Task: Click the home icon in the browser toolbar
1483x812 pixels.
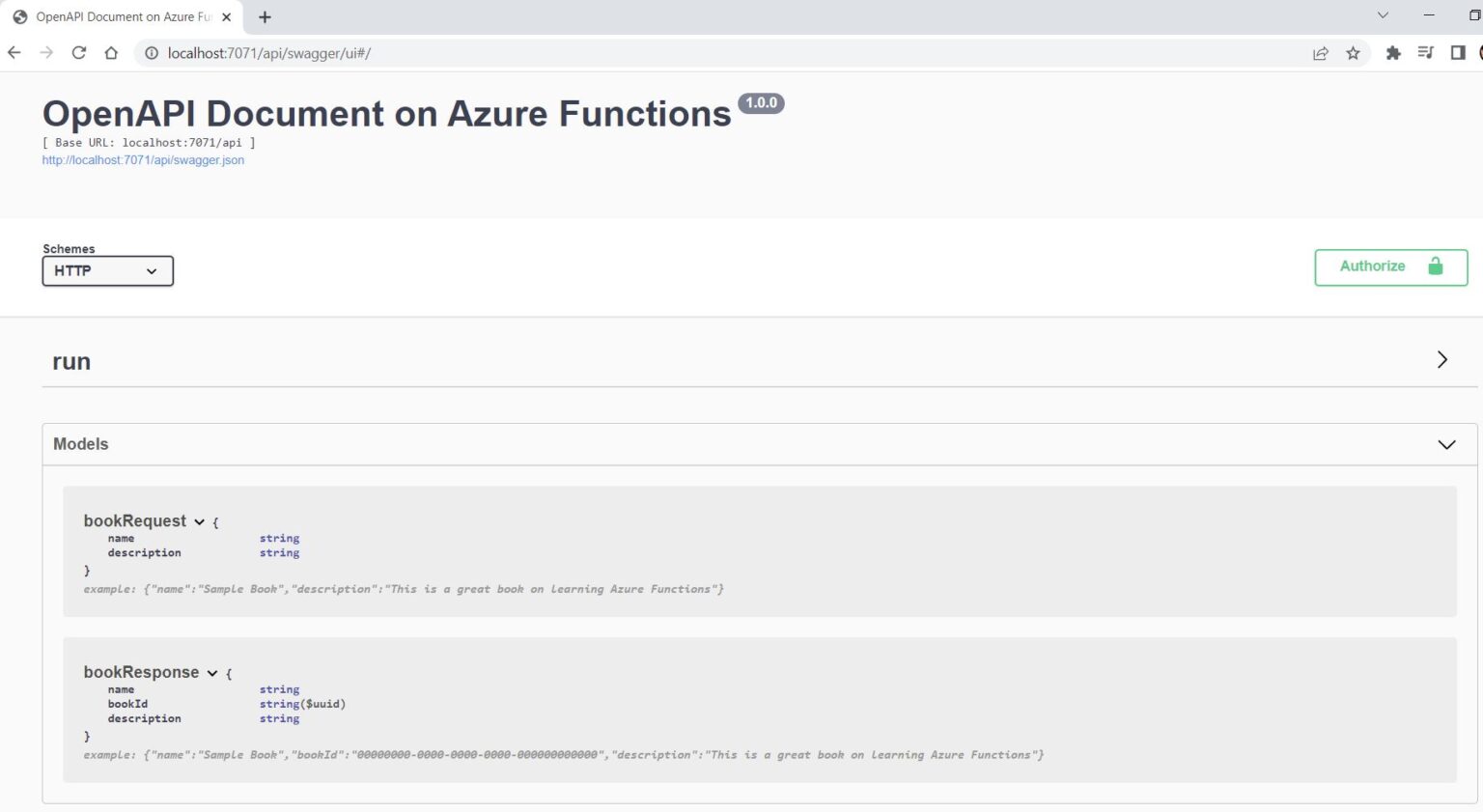Action: (111, 54)
